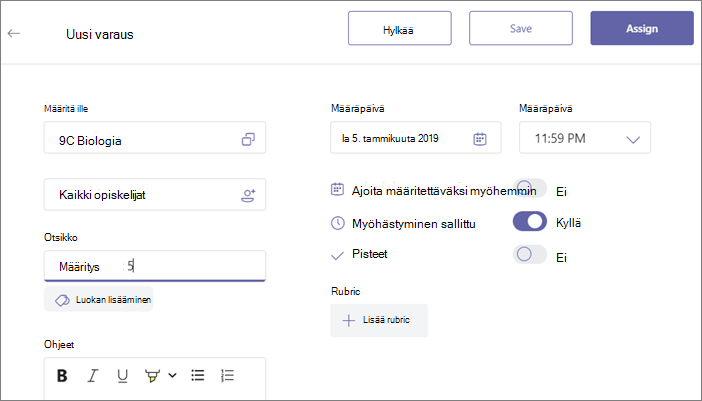Save the assignment draft
Screen dimensions: 702x401
click(521, 28)
